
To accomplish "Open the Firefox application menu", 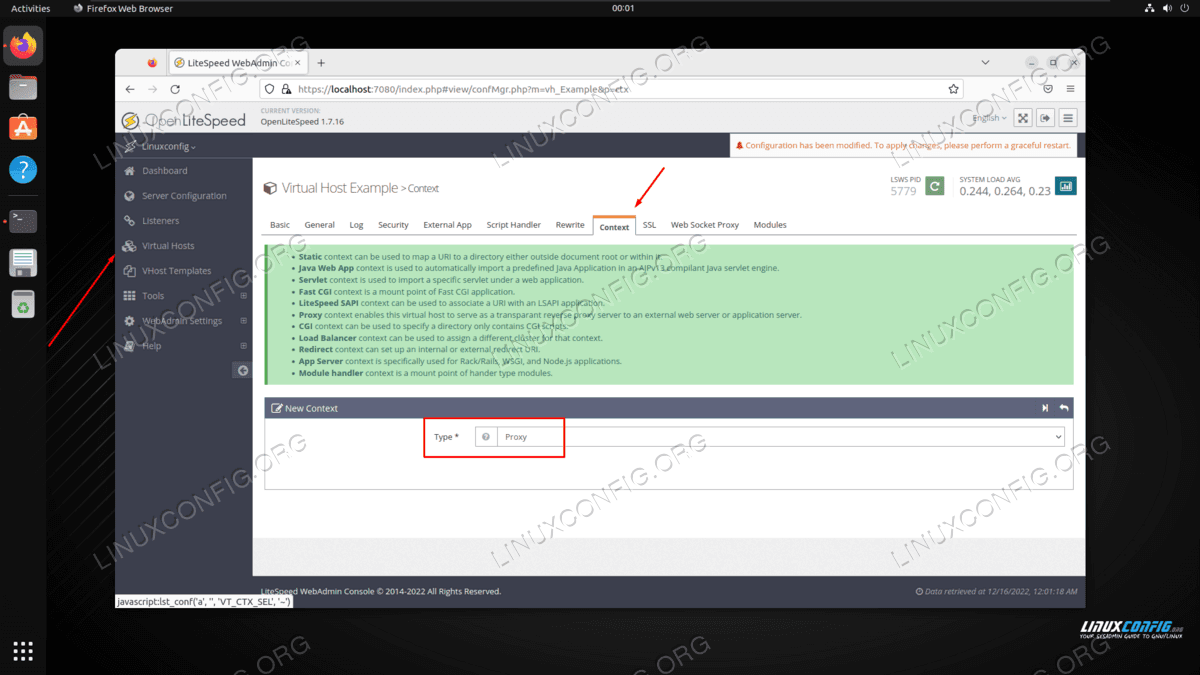I will coord(1070,89).
